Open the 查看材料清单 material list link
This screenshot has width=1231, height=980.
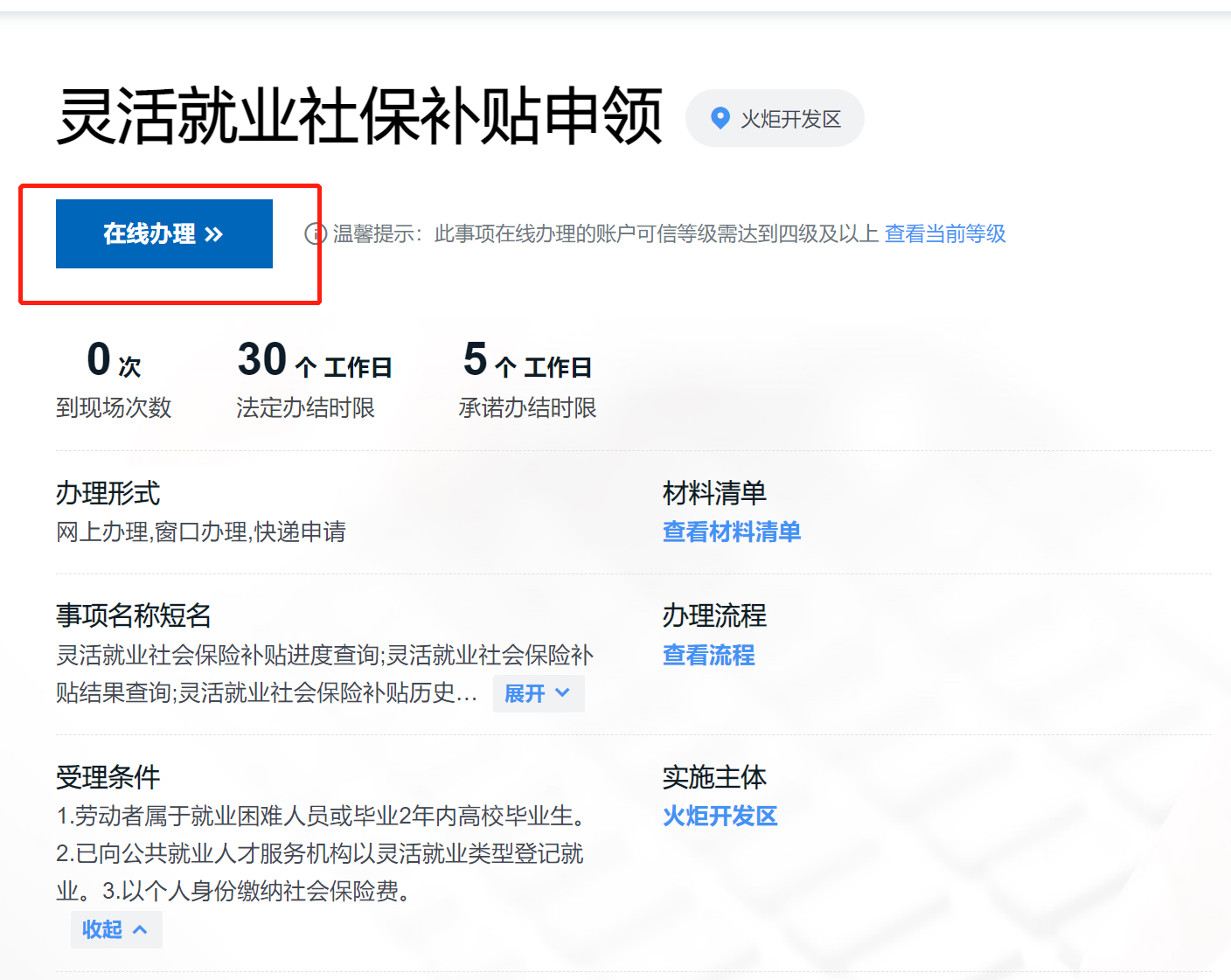pyautogui.click(x=731, y=532)
